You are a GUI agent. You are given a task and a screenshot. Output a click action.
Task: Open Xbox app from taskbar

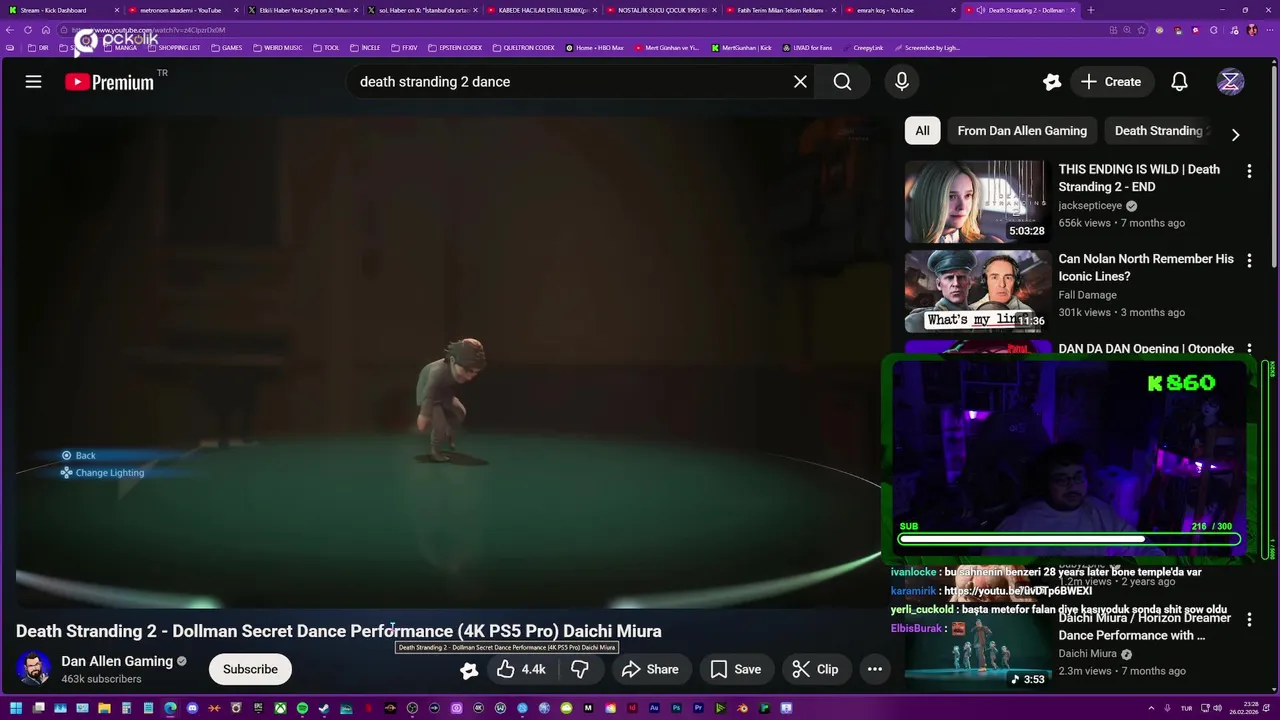point(280,708)
